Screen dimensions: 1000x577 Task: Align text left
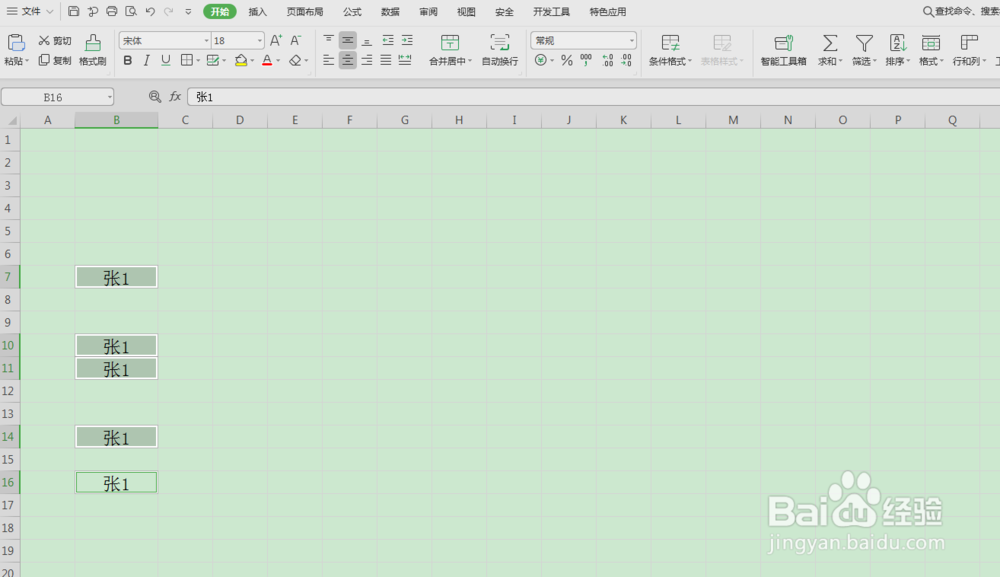tap(328, 61)
